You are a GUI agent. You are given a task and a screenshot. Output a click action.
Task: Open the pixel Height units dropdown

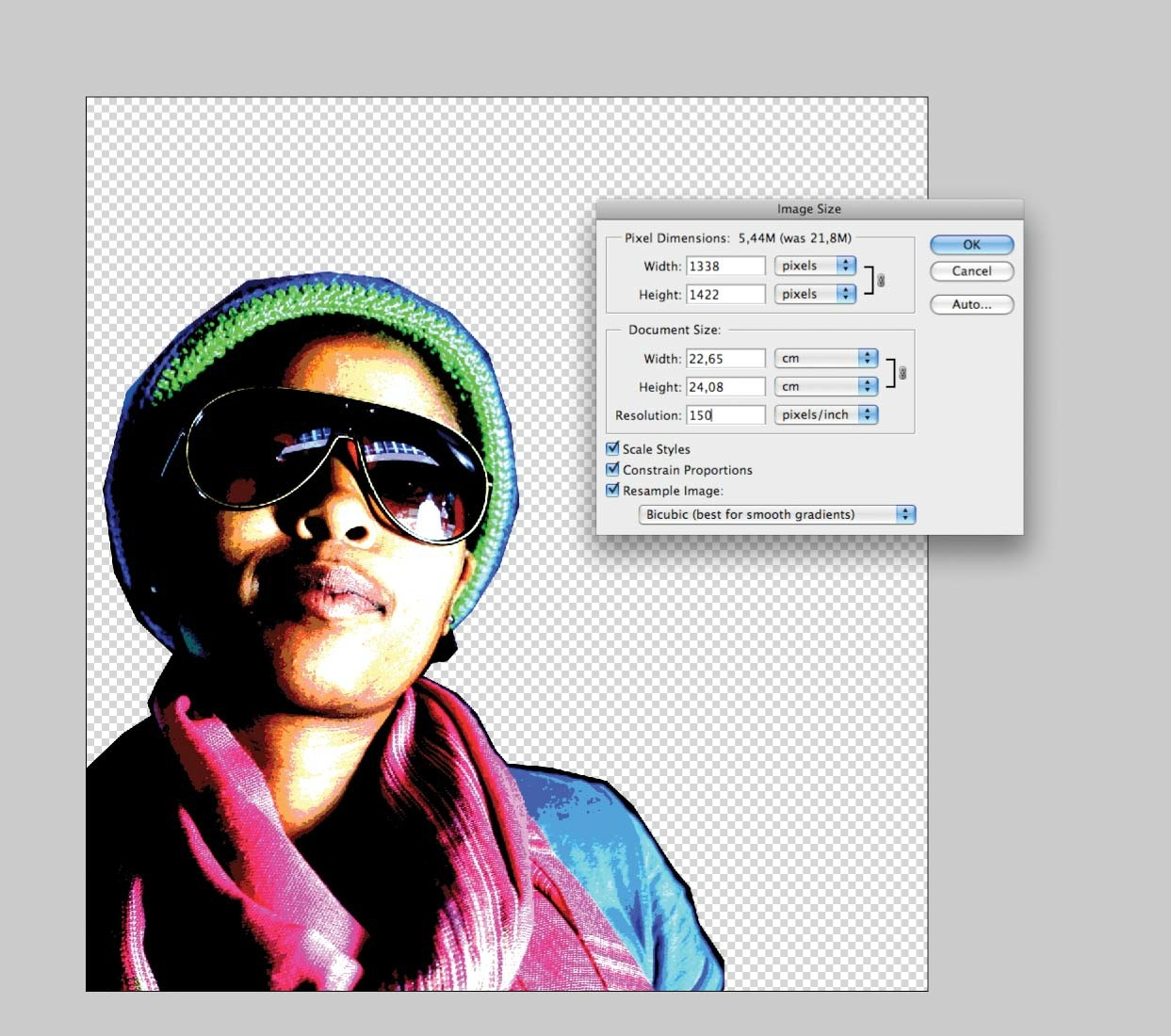pyautogui.click(x=815, y=294)
